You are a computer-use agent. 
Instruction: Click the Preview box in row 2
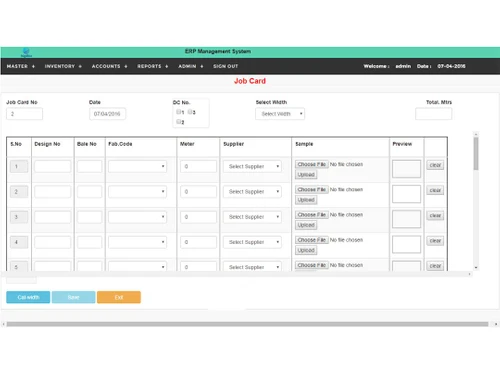(x=406, y=194)
